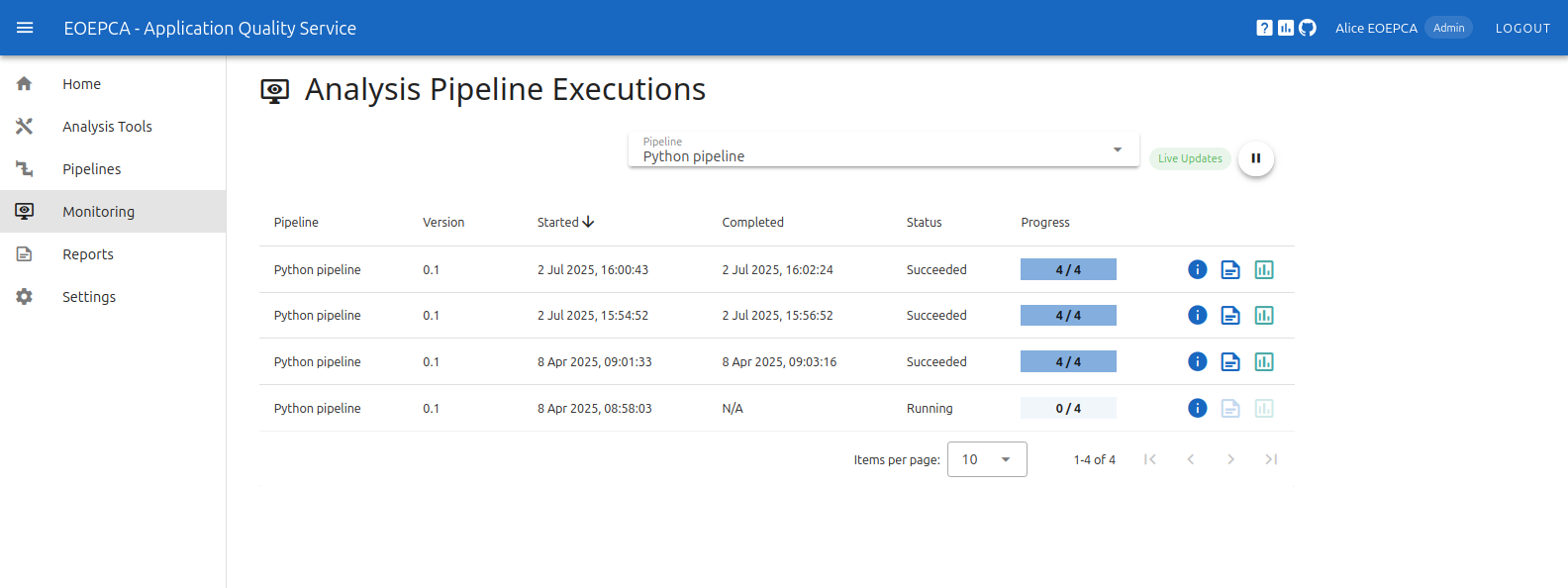The image size is (1568, 588).
Task: Show info for execution started 16:00:43
Action: pyautogui.click(x=1198, y=269)
